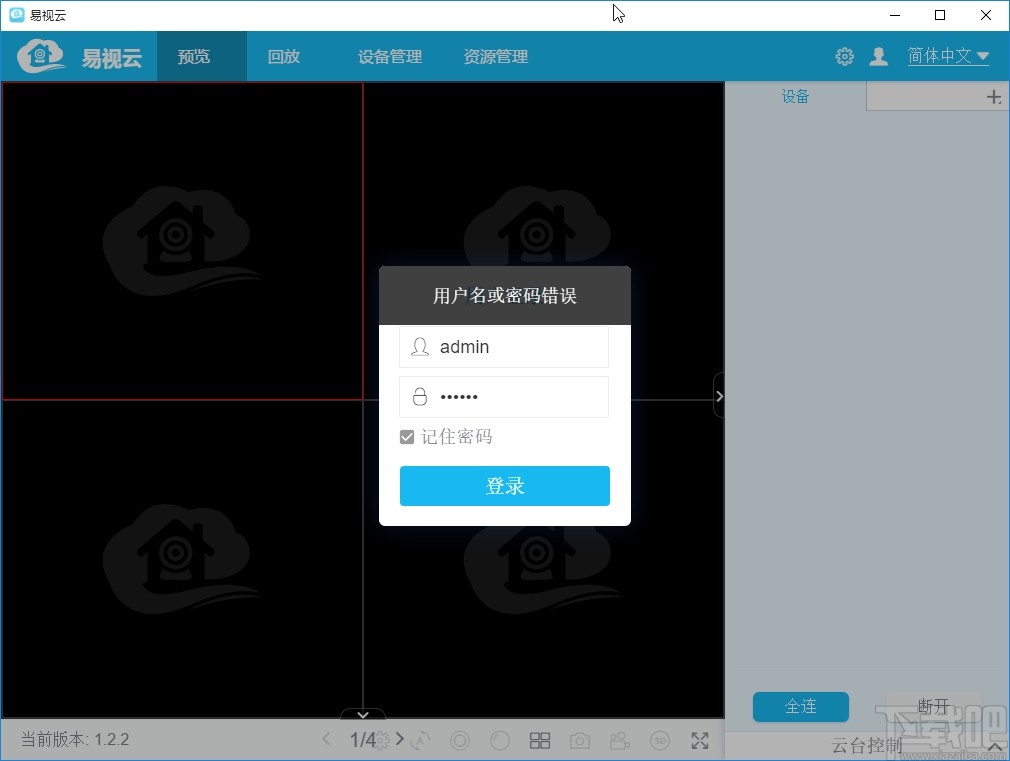Take a snapshot using the camera icon
Image resolution: width=1010 pixels, height=761 pixels.
[x=580, y=740]
